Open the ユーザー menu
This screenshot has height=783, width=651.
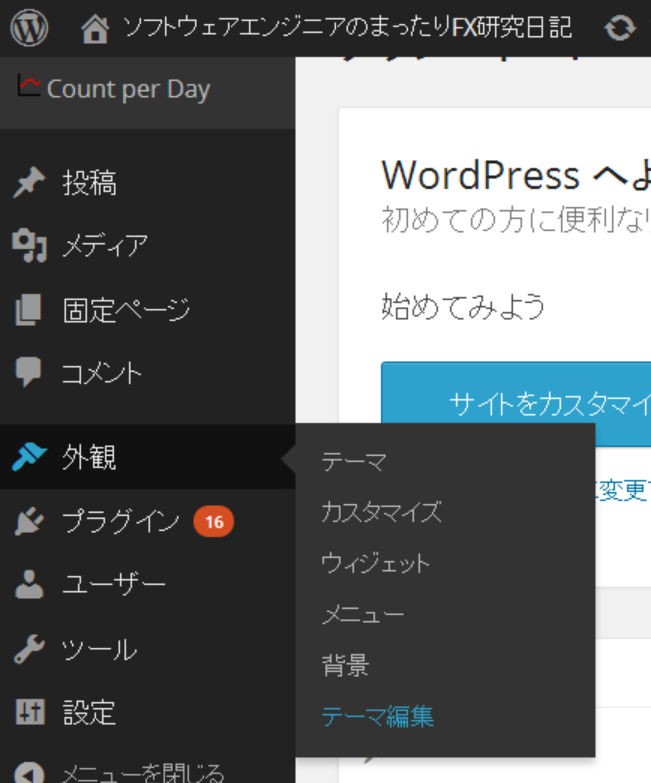[x=114, y=584]
